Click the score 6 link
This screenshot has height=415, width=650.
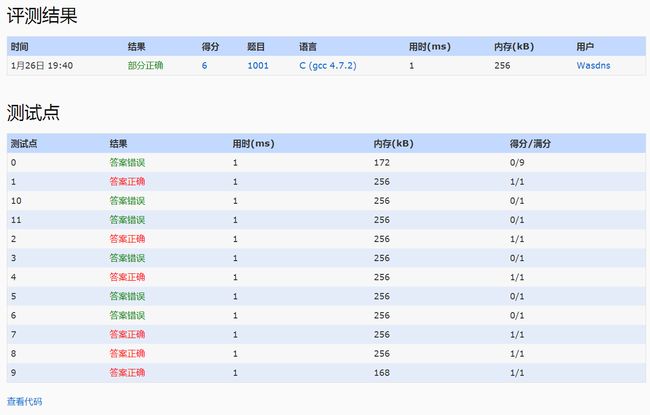(204, 66)
